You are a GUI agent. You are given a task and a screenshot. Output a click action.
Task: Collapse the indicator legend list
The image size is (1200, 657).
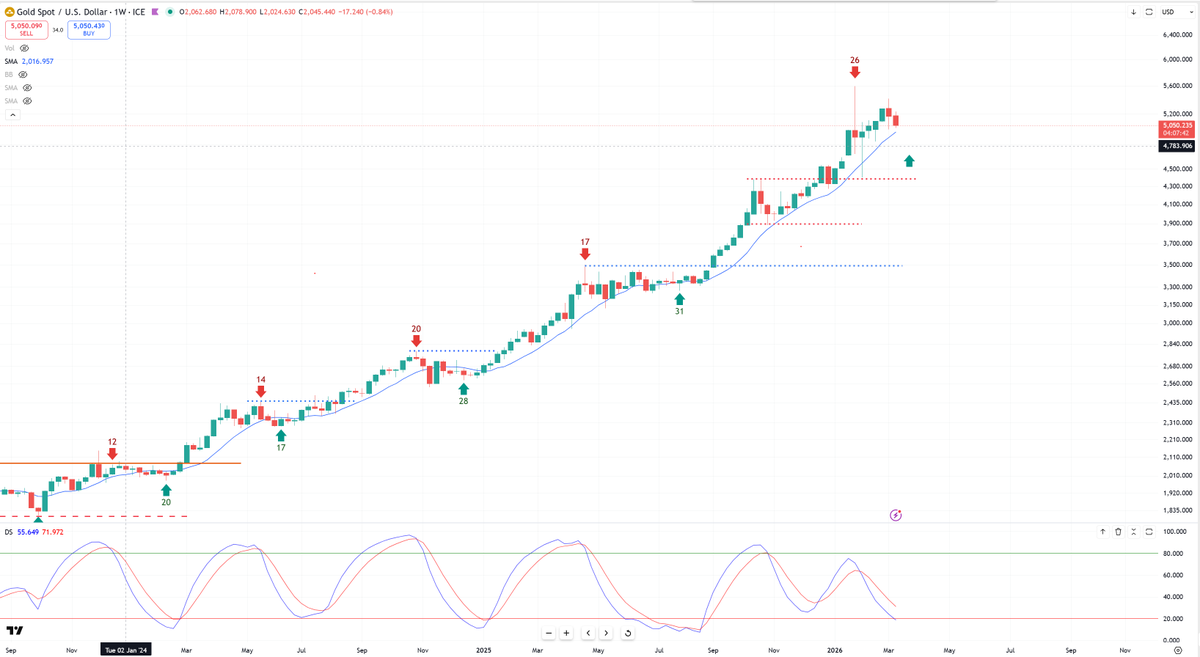(14, 116)
